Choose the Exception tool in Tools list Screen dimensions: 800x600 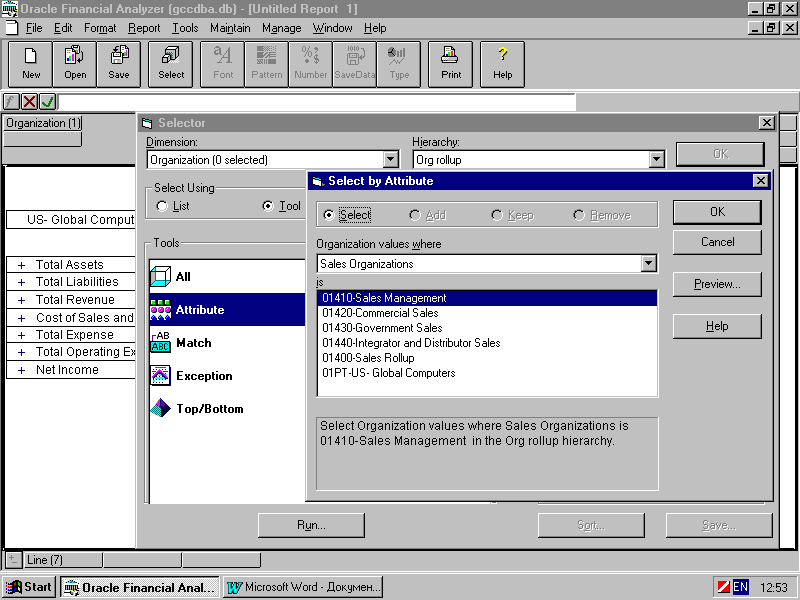(227, 376)
